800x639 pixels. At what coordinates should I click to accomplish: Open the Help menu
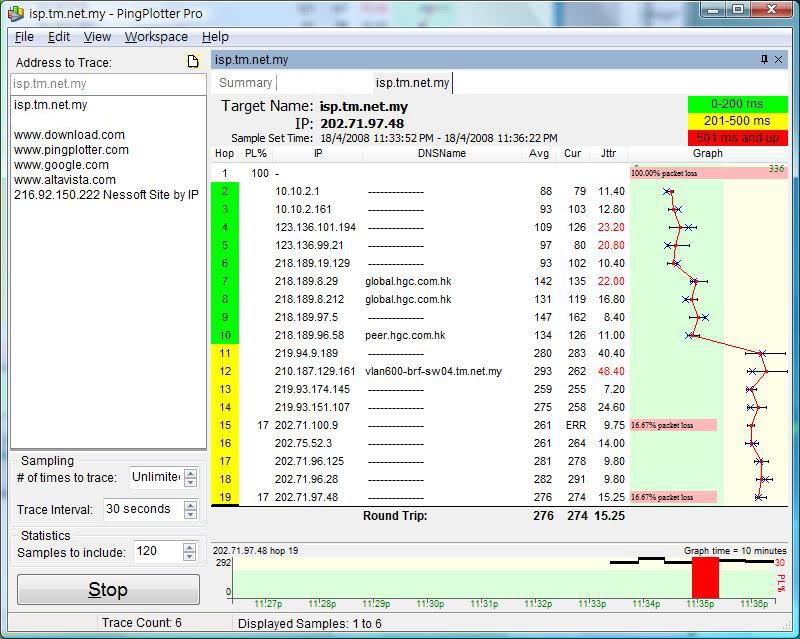215,36
